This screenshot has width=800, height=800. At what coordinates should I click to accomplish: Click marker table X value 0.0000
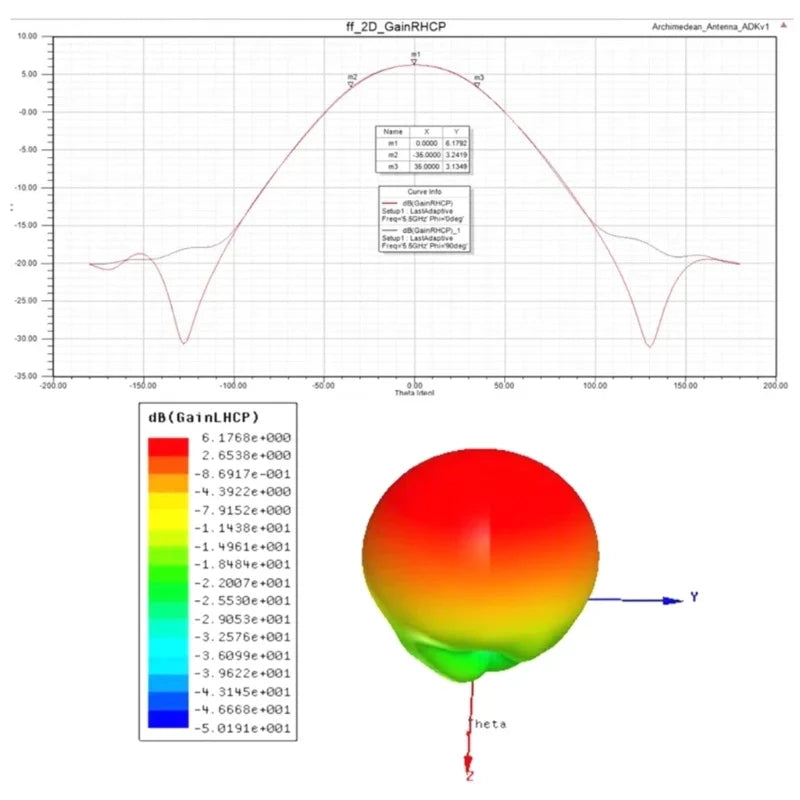[427, 143]
